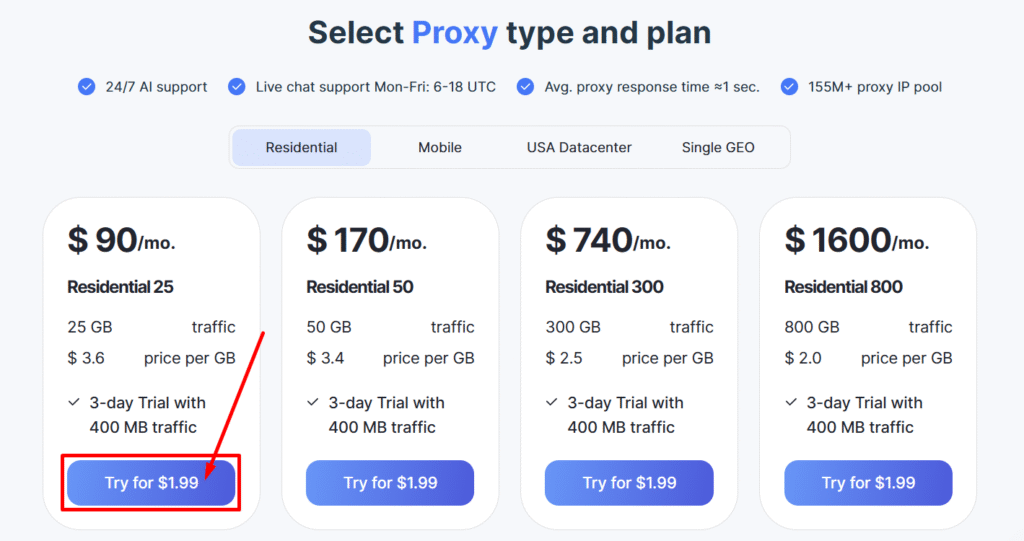The height and width of the screenshot is (541, 1024).
Task: Click the $ 170/mo. price heading
Action: click(x=366, y=240)
